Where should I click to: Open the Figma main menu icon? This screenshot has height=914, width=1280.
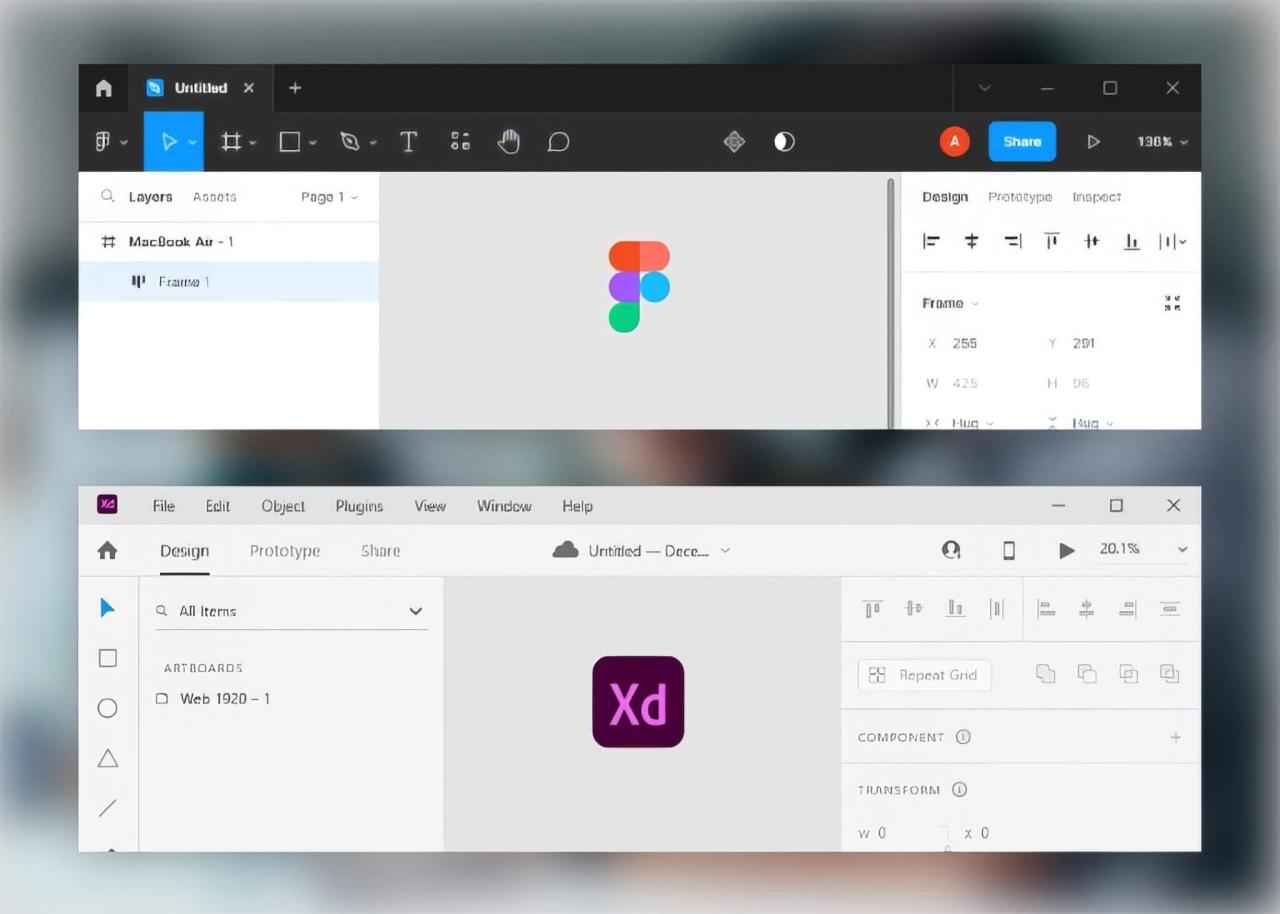[x=103, y=141]
